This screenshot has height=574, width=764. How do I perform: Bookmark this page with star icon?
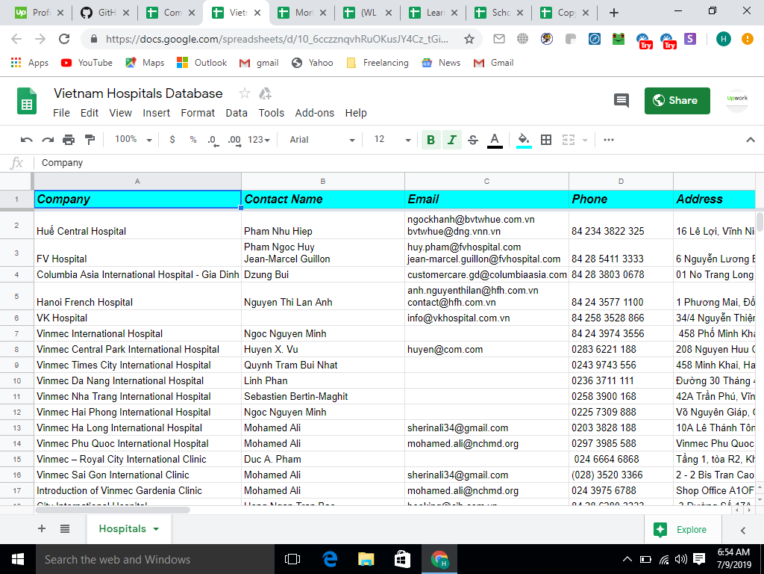click(469, 39)
